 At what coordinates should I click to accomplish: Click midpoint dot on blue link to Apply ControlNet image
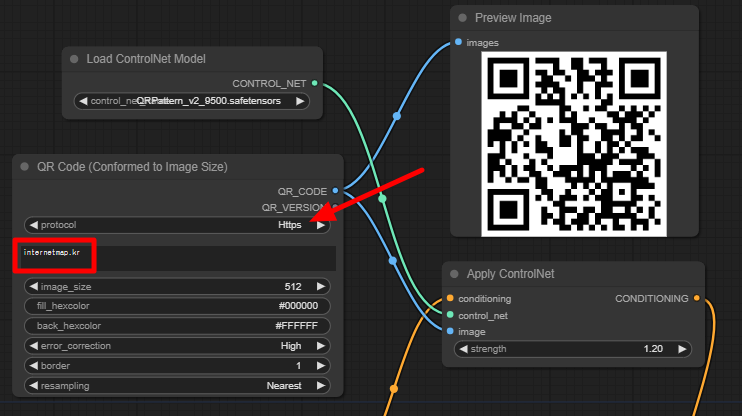393,261
